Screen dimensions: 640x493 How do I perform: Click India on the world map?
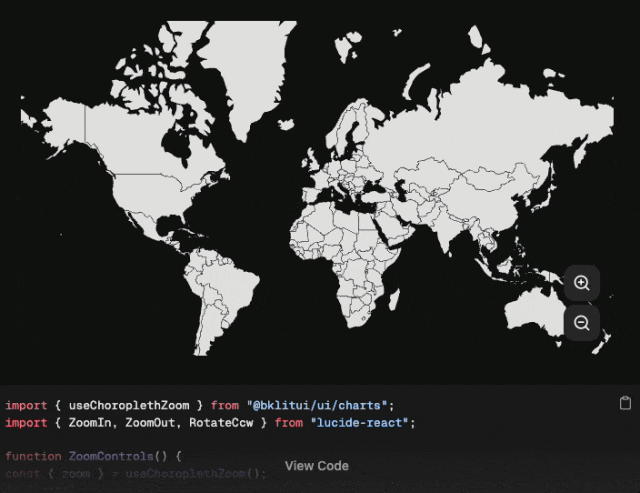click(x=440, y=225)
